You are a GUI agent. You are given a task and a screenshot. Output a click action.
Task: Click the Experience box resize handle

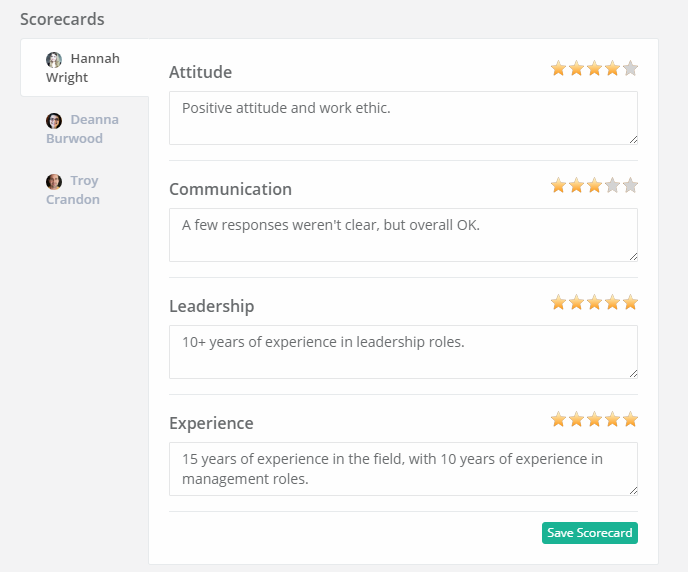[x=633, y=490]
